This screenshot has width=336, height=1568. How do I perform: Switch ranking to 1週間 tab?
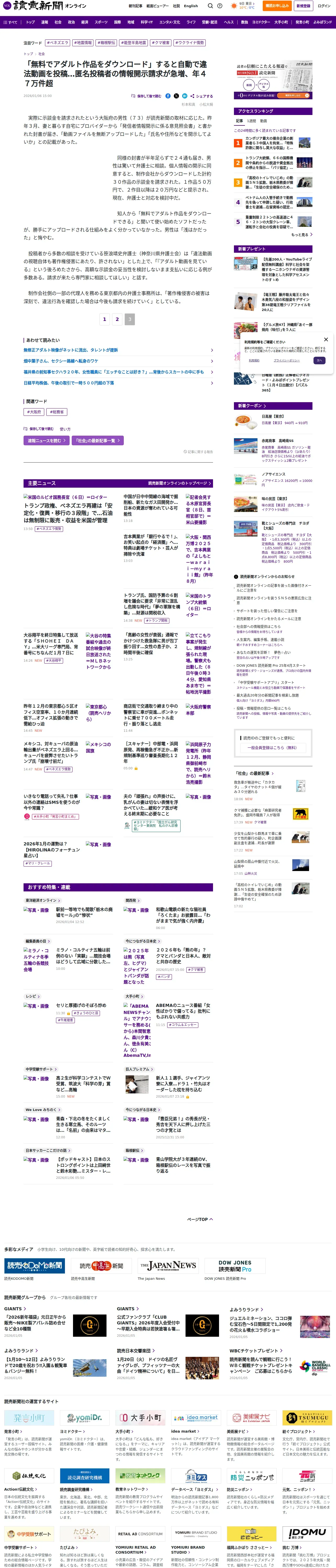pos(252,121)
